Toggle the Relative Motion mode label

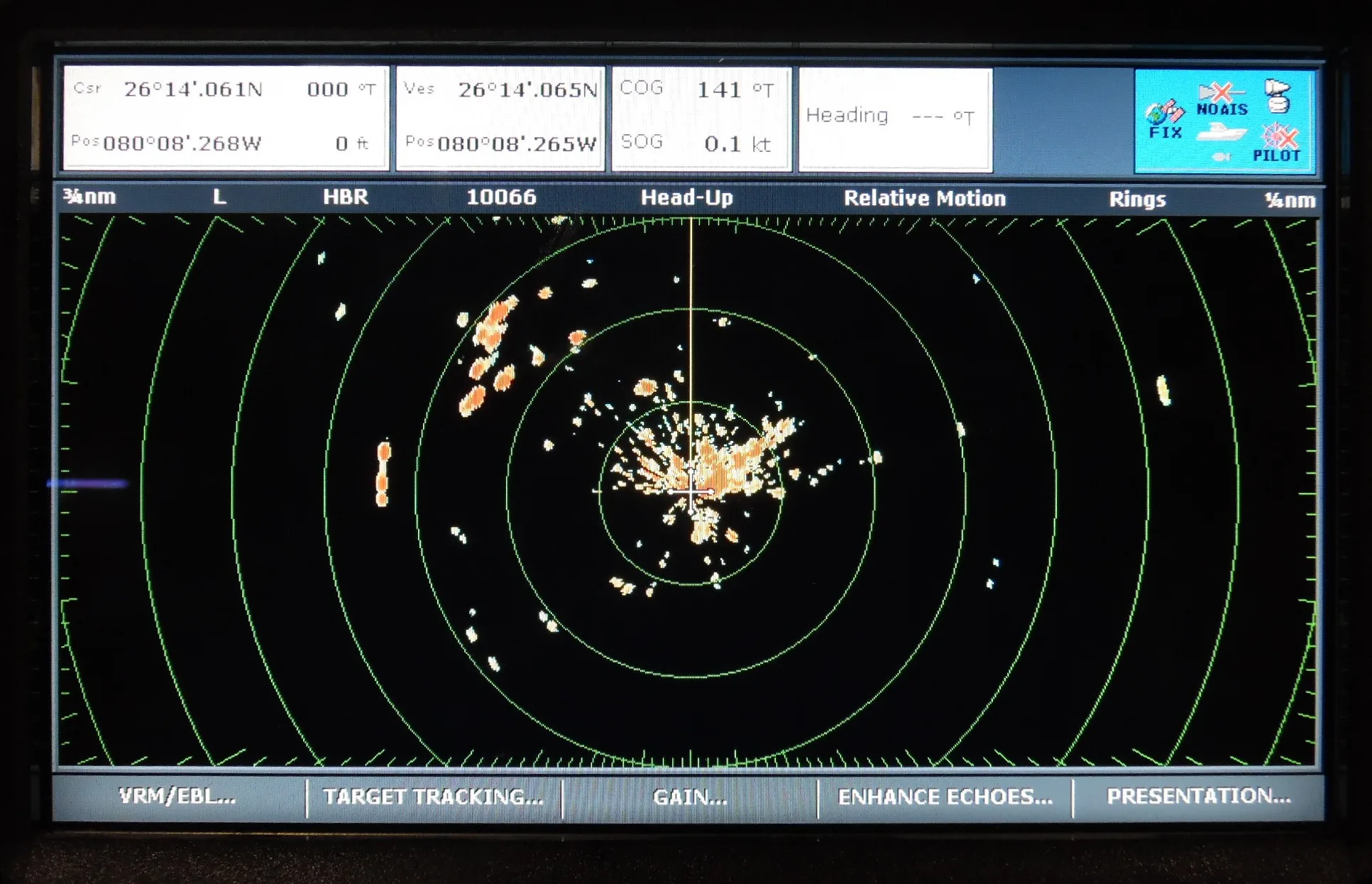(x=924, y=198)
